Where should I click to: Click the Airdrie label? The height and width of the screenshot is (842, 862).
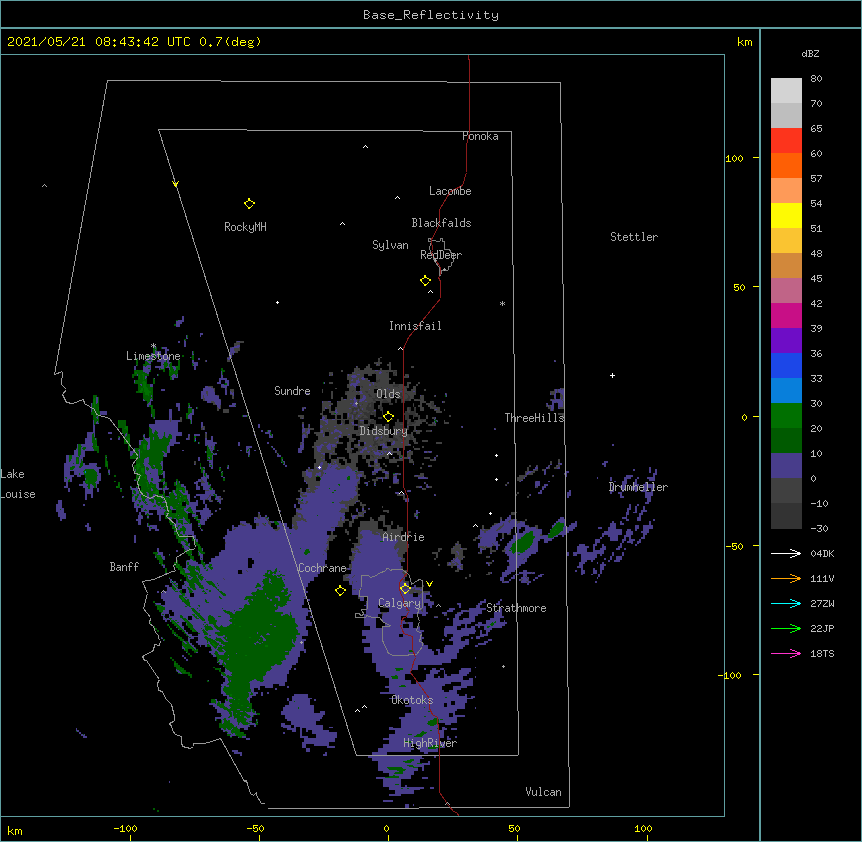[x=404, y=537]
